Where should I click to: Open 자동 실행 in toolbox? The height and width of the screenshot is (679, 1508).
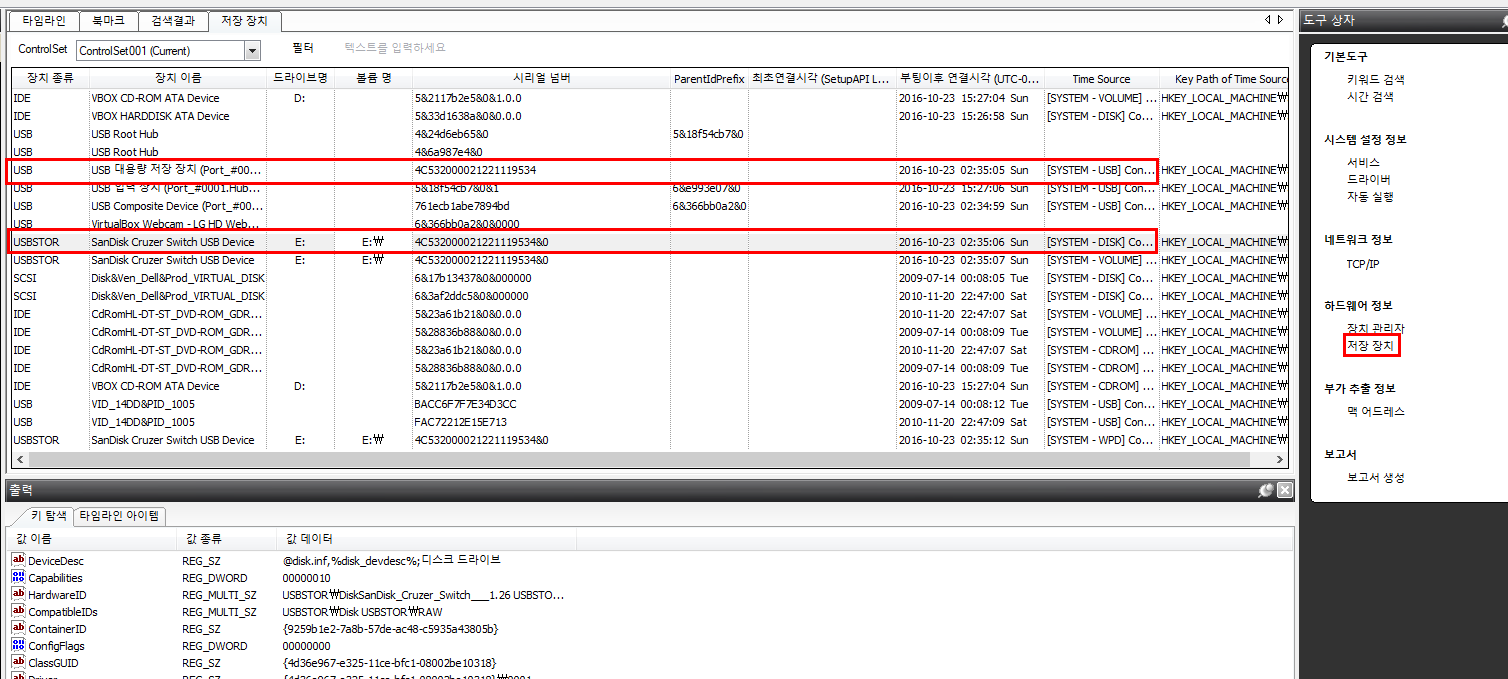(1370, 196)
